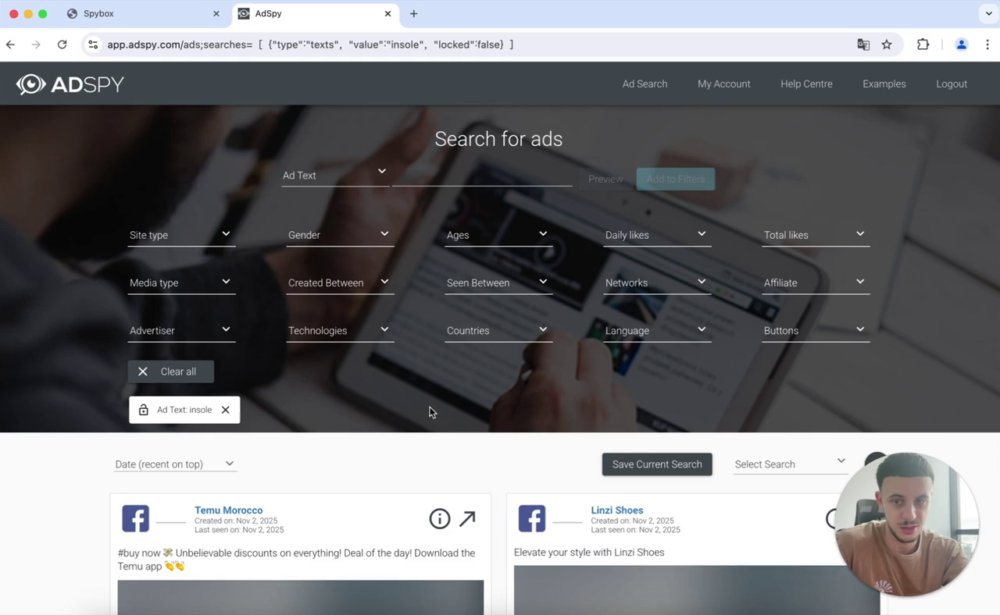1000x615 pixels.
Task: Open the Technologies dropdown
Action: pos(340,330)
